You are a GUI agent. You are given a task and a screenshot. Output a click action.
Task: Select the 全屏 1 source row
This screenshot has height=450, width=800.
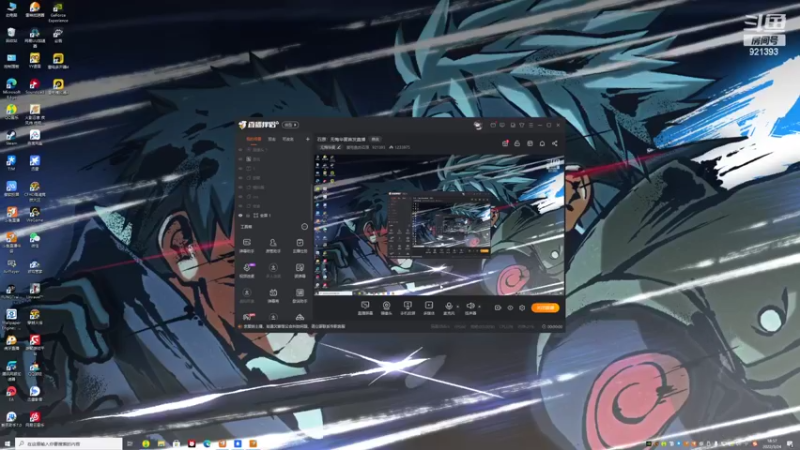274,215
